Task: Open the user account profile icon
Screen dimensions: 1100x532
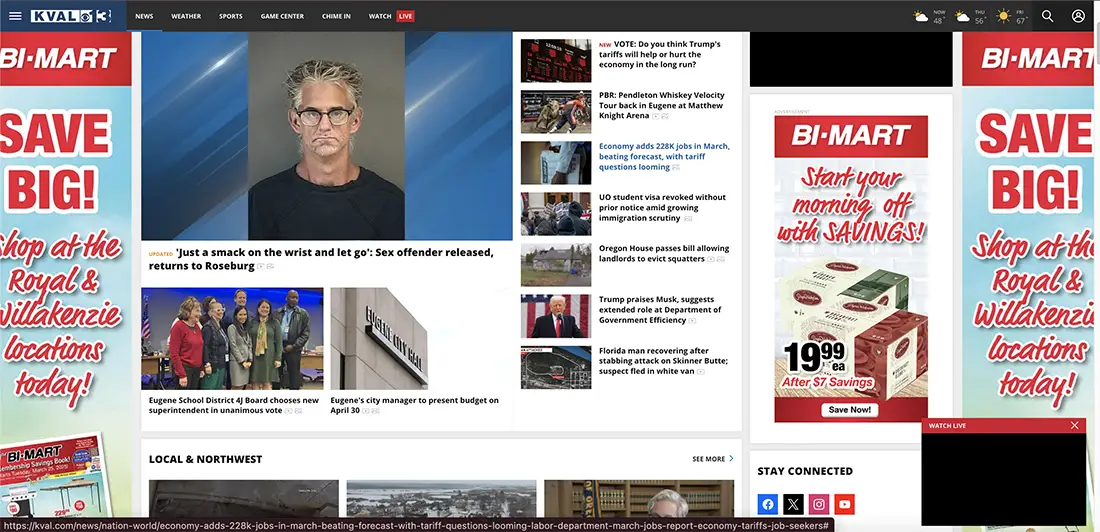Action: (1078, 16)
